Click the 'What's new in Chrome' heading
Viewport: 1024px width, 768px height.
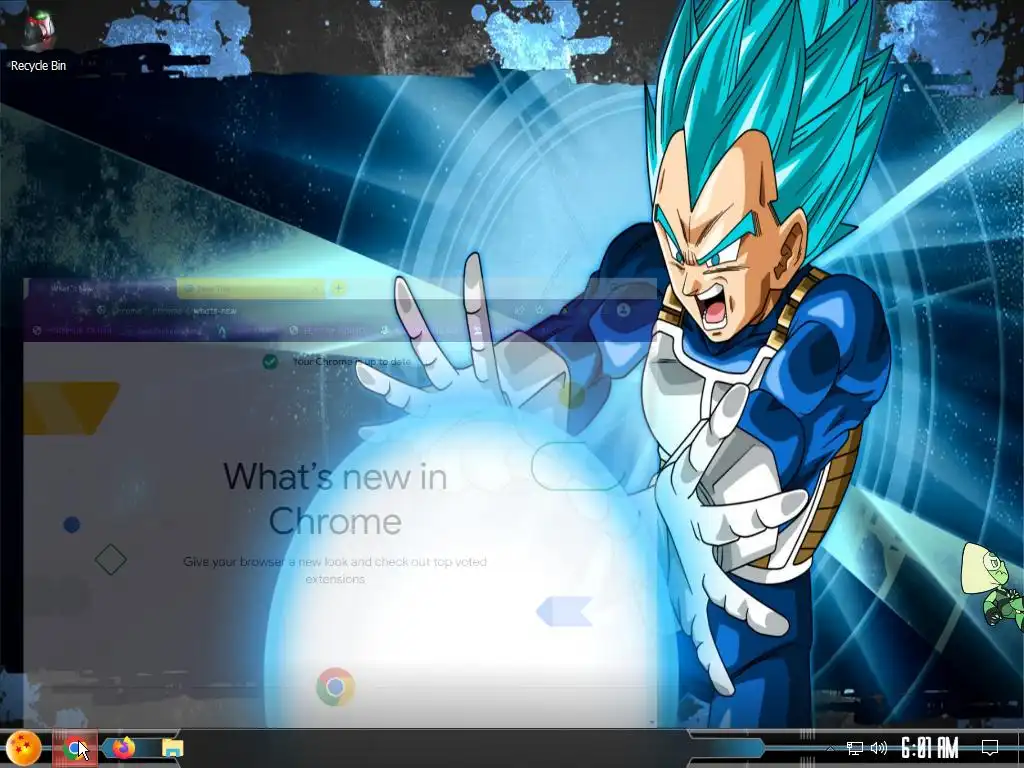[x=335, y=498]
